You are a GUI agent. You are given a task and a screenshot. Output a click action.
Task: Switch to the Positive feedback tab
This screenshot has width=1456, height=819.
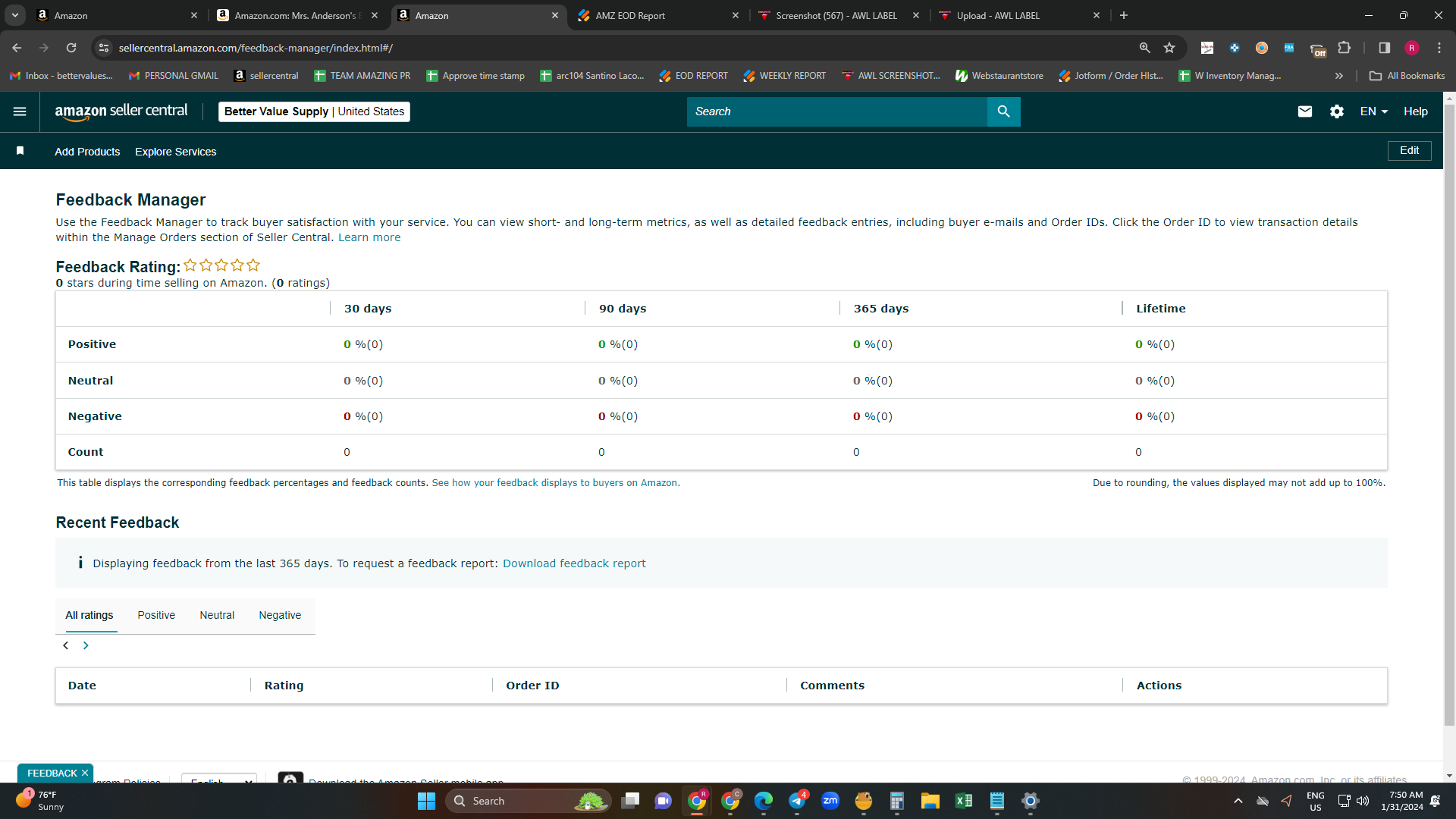[x=156, y=615]
